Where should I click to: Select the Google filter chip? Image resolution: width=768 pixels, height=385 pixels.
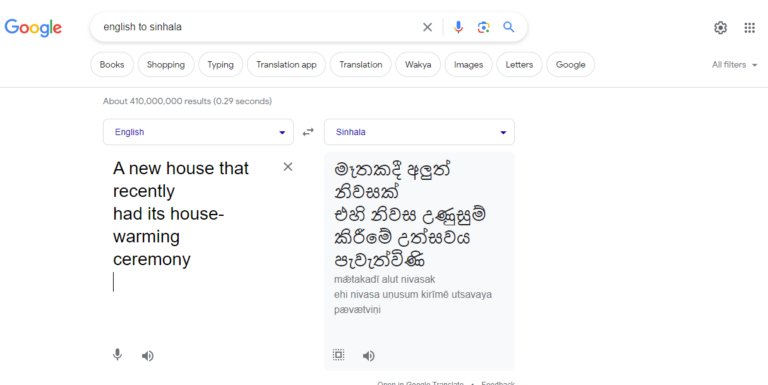coord(570,65)
